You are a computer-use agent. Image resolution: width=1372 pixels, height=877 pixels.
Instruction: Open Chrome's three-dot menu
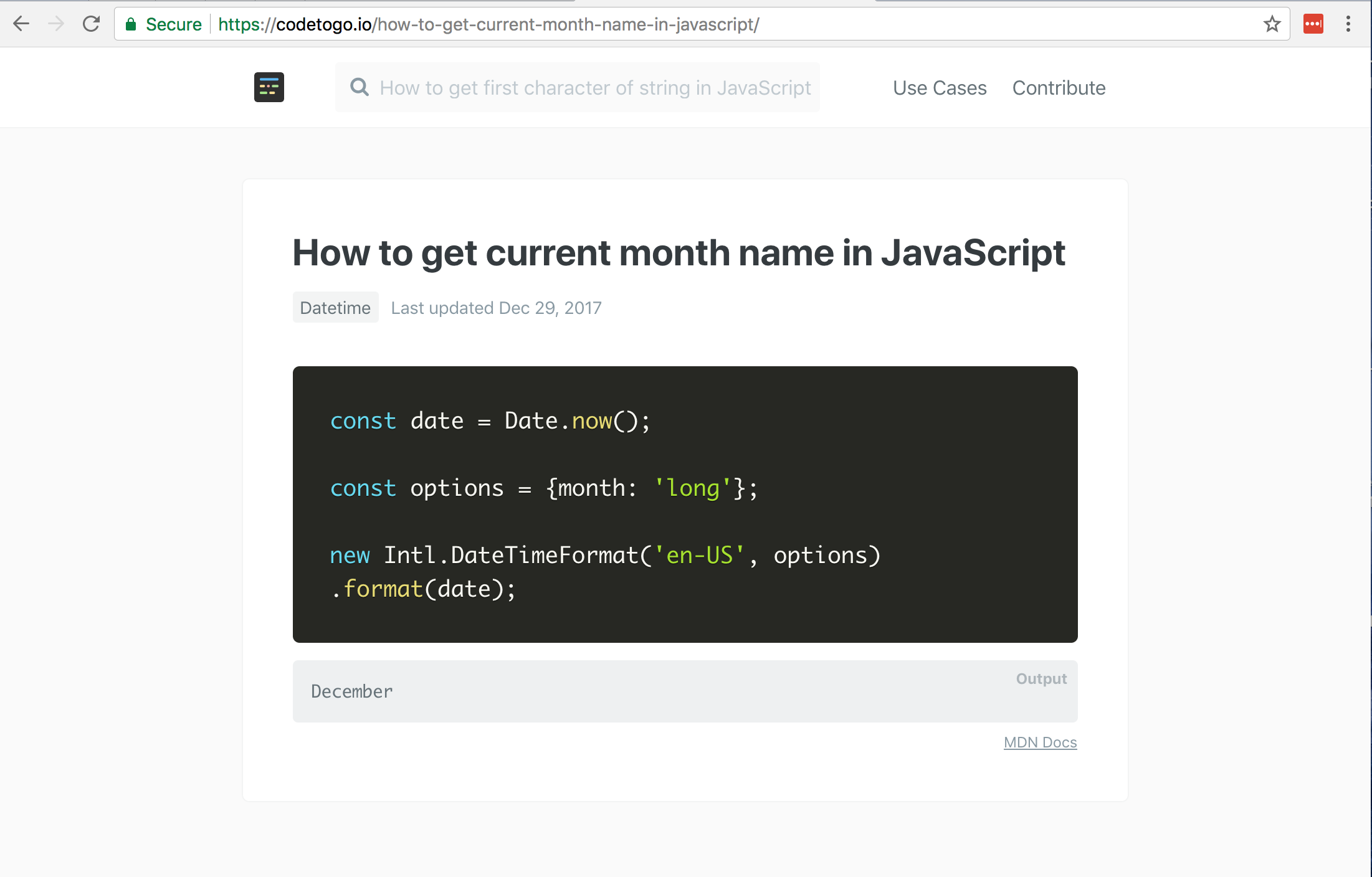1348,24
